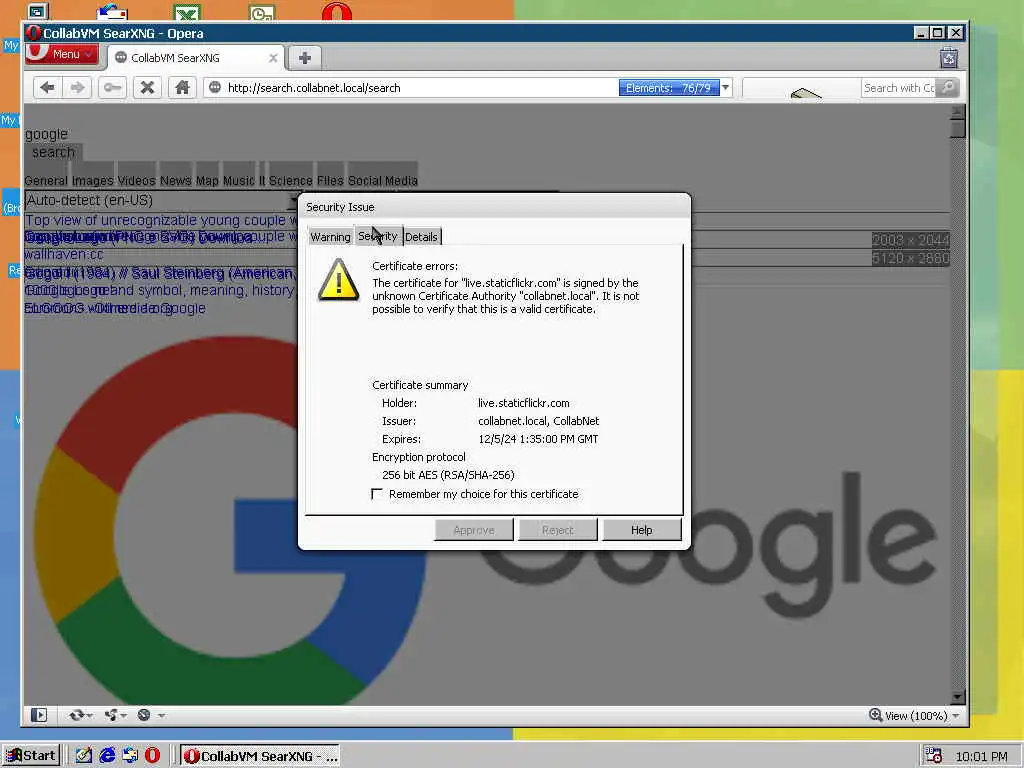Click the Elements 76/79 loading progress bar
This screenshot has width=1024, height=768.
pyautogui.click(x=669, y=88)
